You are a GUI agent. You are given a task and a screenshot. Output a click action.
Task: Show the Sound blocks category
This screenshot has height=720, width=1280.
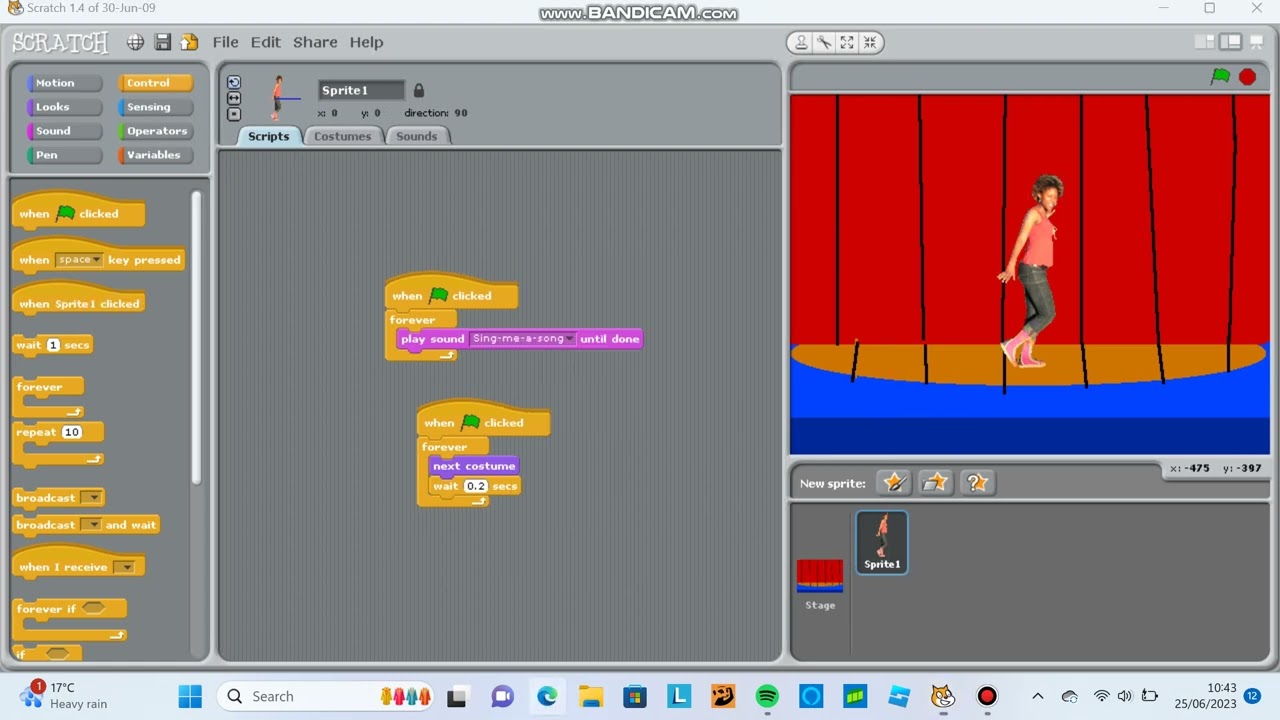[65, 131]
